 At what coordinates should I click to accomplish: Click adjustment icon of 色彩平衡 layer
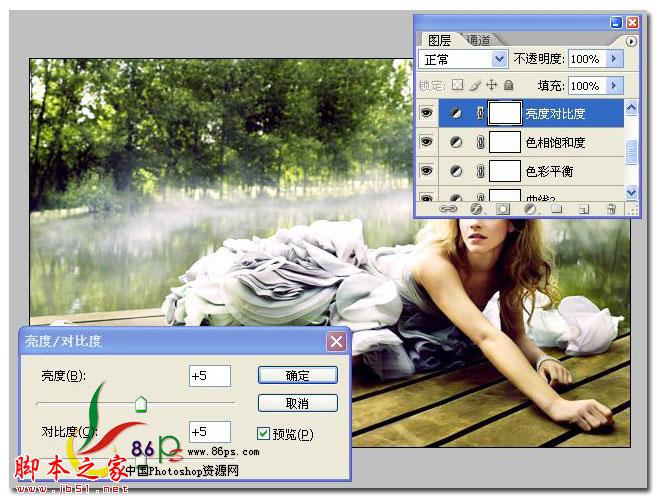coord(455,171)
